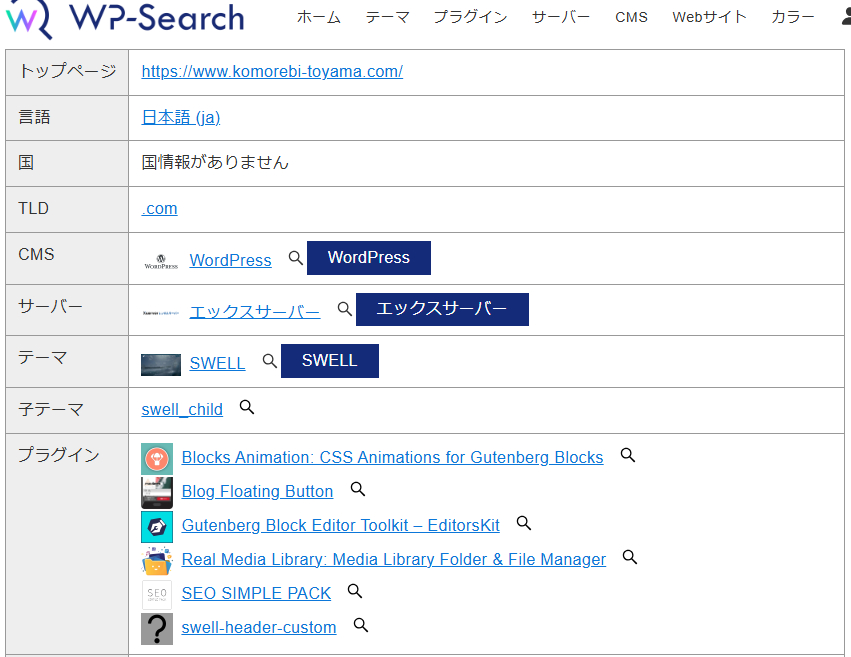Screen dimensions: 851x657
Task: Click the magnifier icon beside swell_child
Action: click(246, 407)
